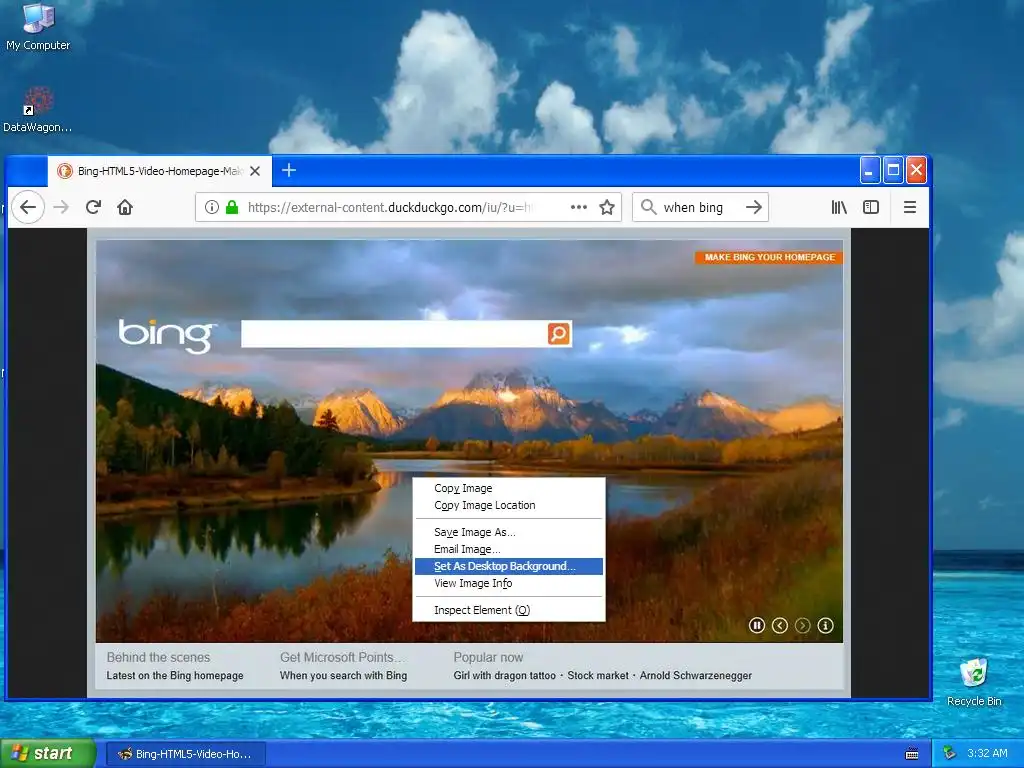The width and height of the screenshot is (1024, 768).
Task: Reload the page with the refresh icon
Action: [x=93, y=207]
